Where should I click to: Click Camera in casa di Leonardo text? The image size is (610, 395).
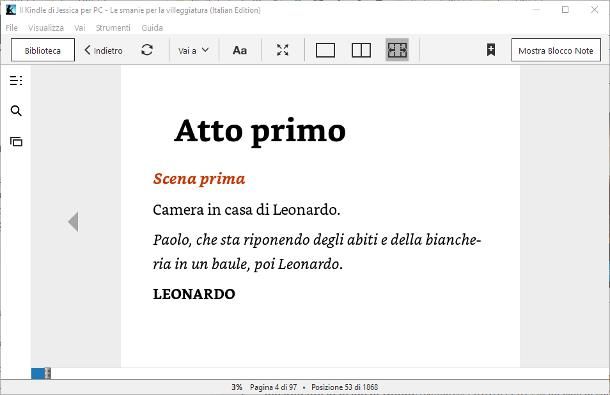247,210
